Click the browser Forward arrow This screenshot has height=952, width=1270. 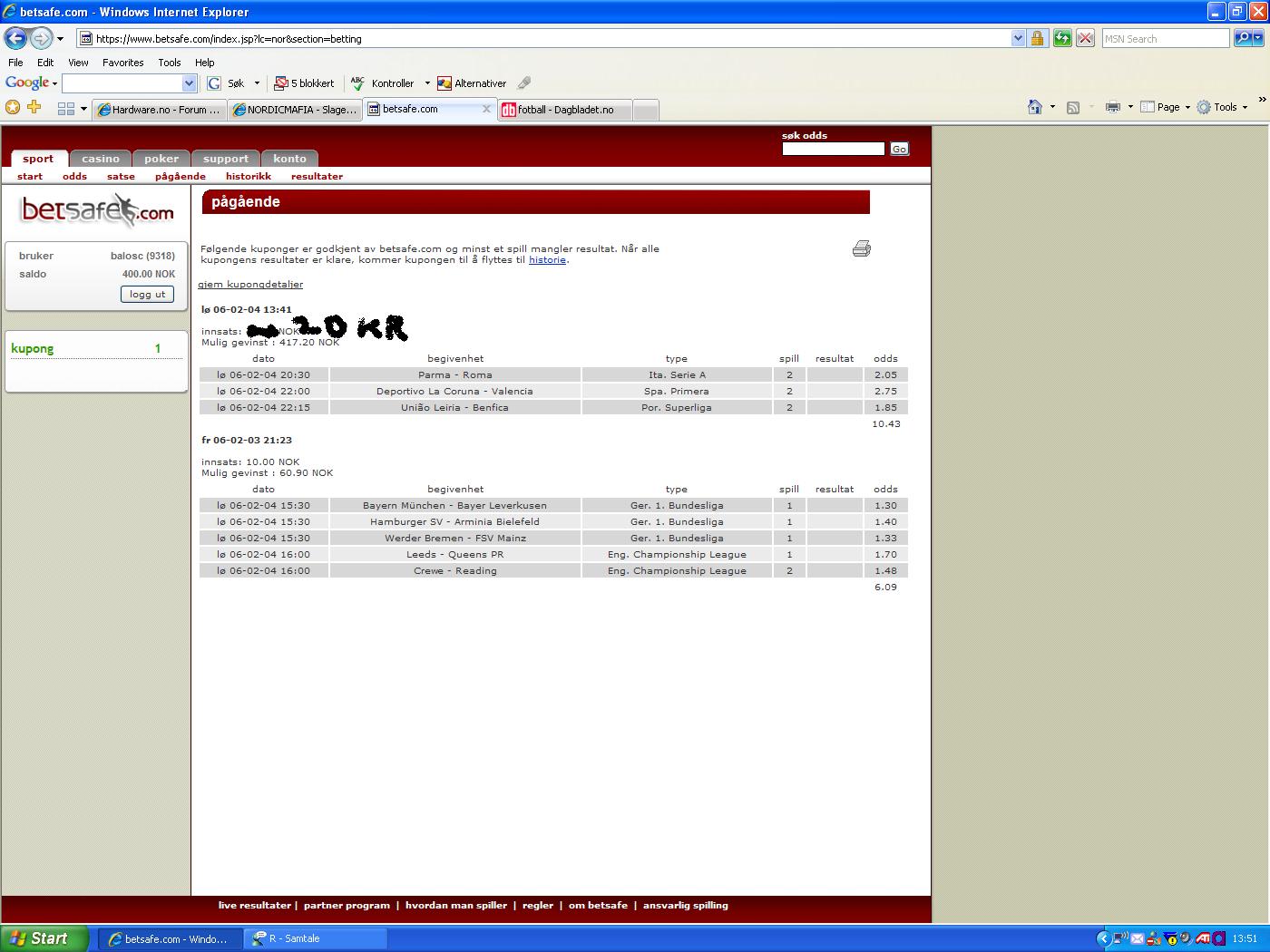click(41, 38)
